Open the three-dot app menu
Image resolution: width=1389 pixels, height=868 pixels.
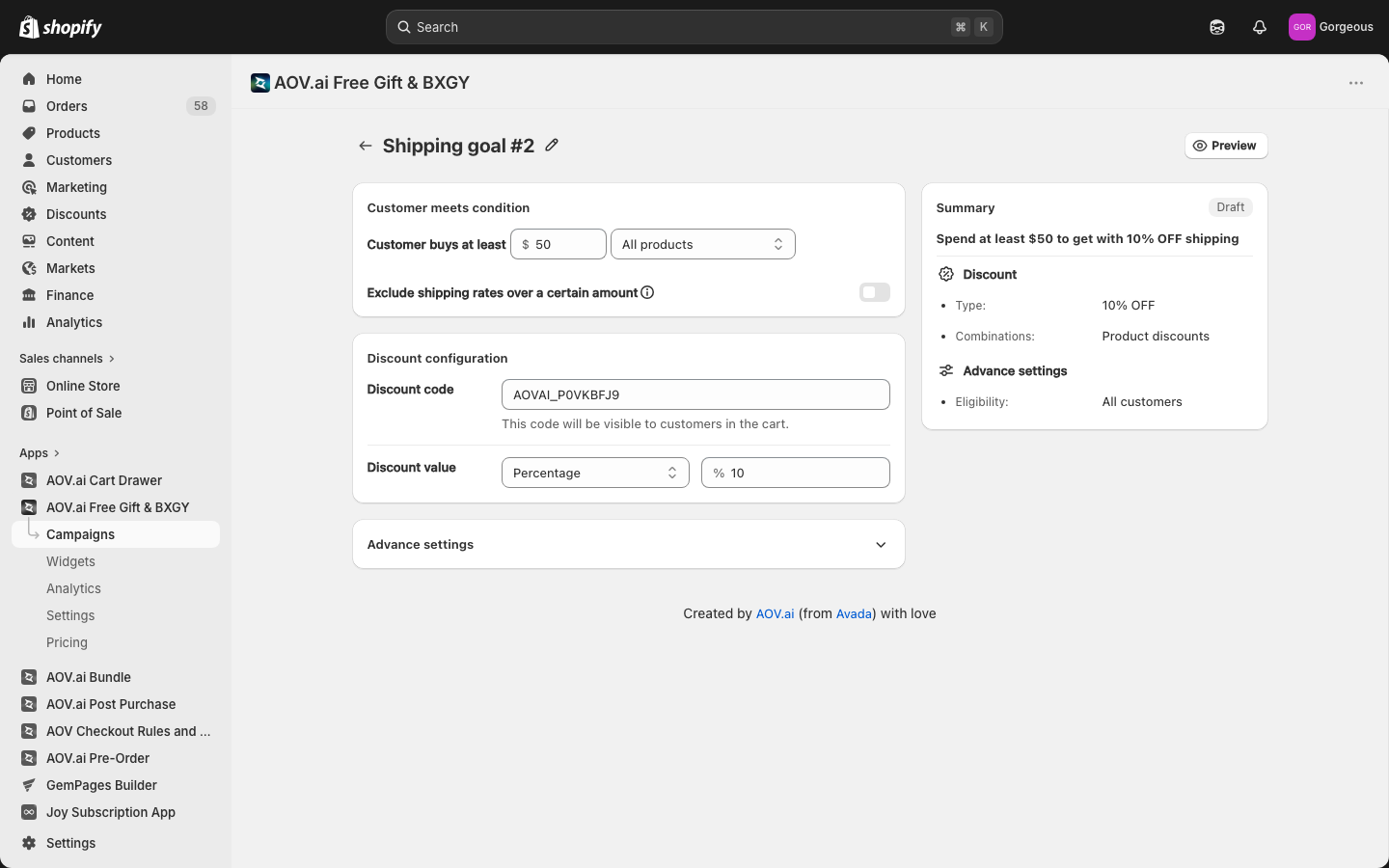1356,83
